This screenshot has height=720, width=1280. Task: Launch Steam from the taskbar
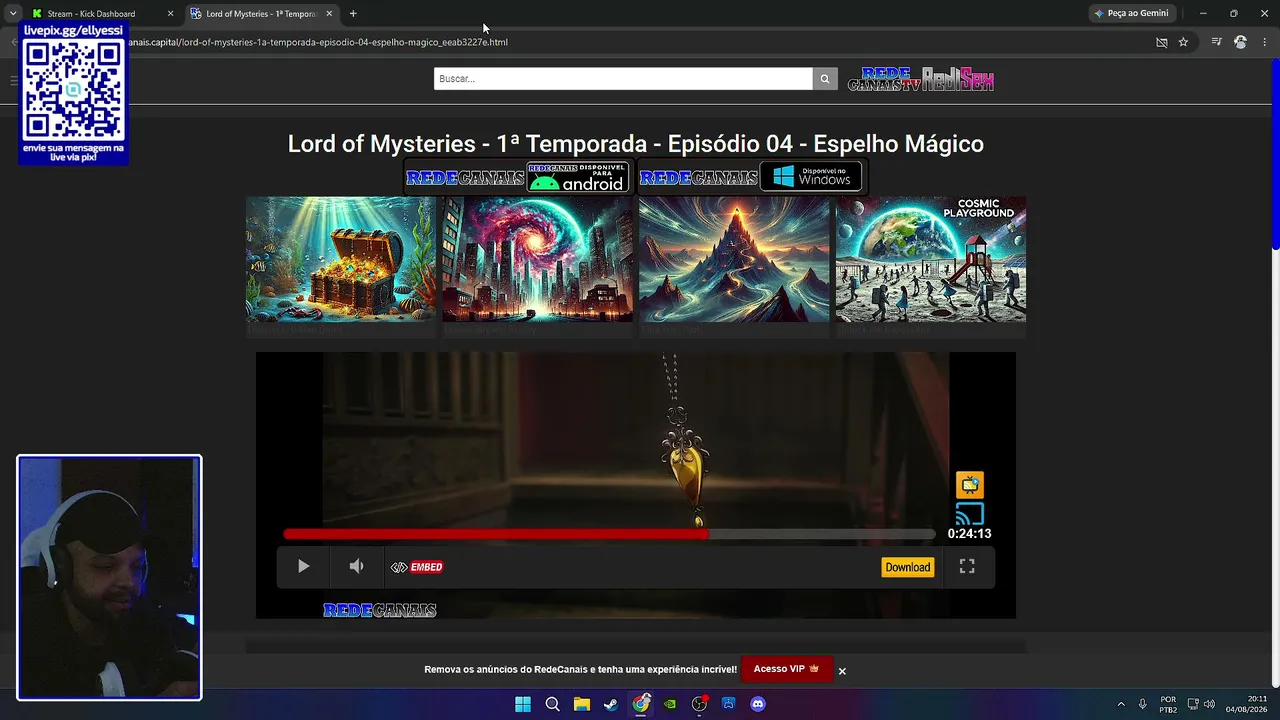pyautogui.click(x=611, y=704)
